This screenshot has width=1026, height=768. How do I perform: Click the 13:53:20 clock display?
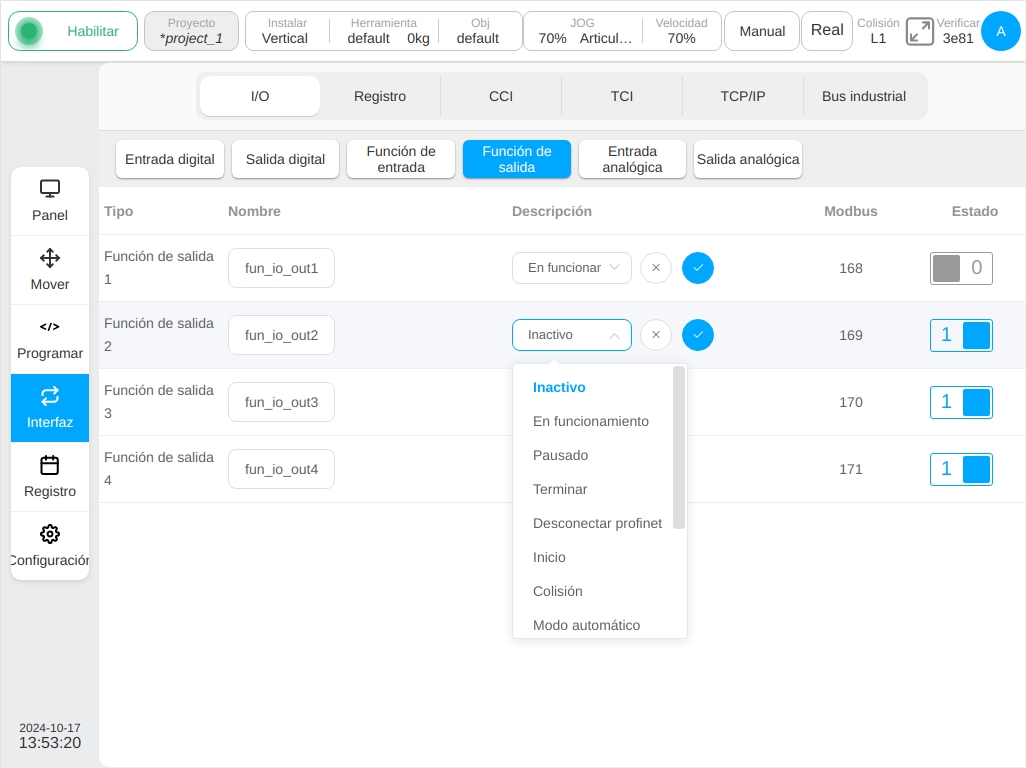click(x=50, y=742)
